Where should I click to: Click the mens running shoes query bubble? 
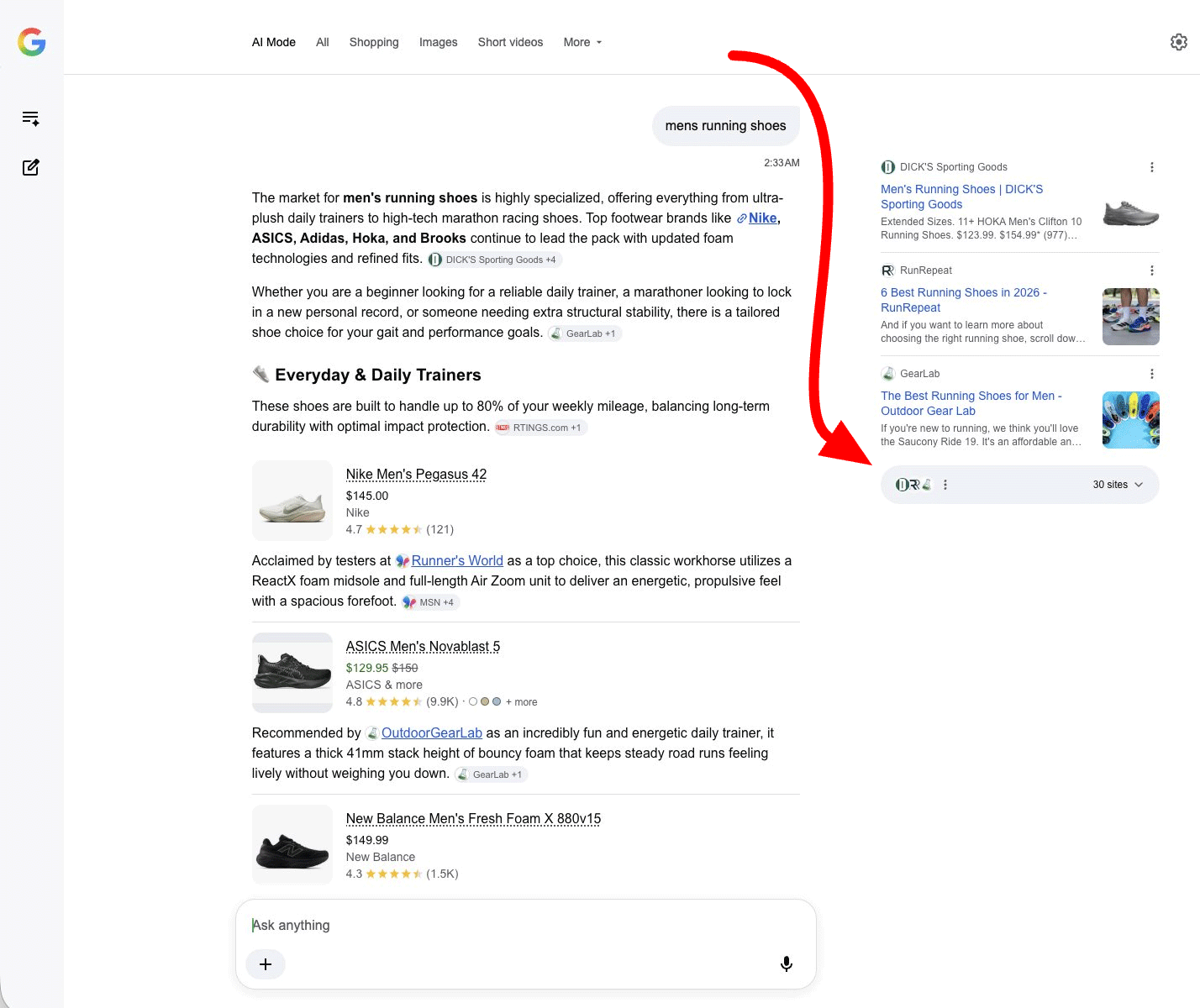(726, 126)
